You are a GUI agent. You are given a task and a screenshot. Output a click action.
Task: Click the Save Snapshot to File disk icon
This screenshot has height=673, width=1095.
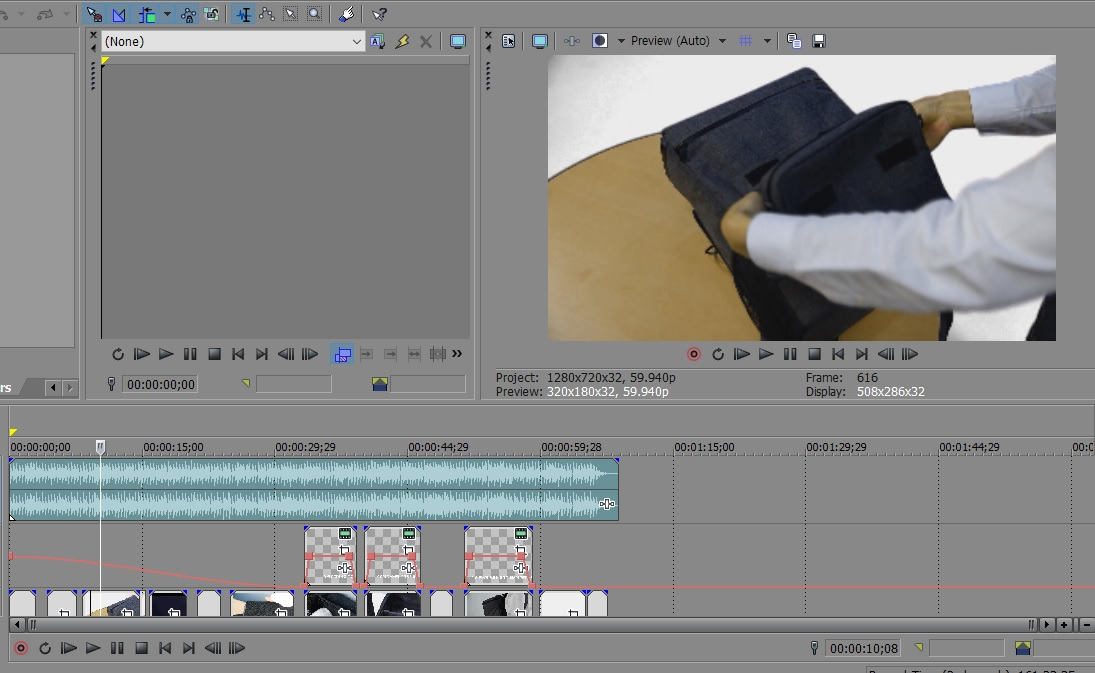click(819, 41)
